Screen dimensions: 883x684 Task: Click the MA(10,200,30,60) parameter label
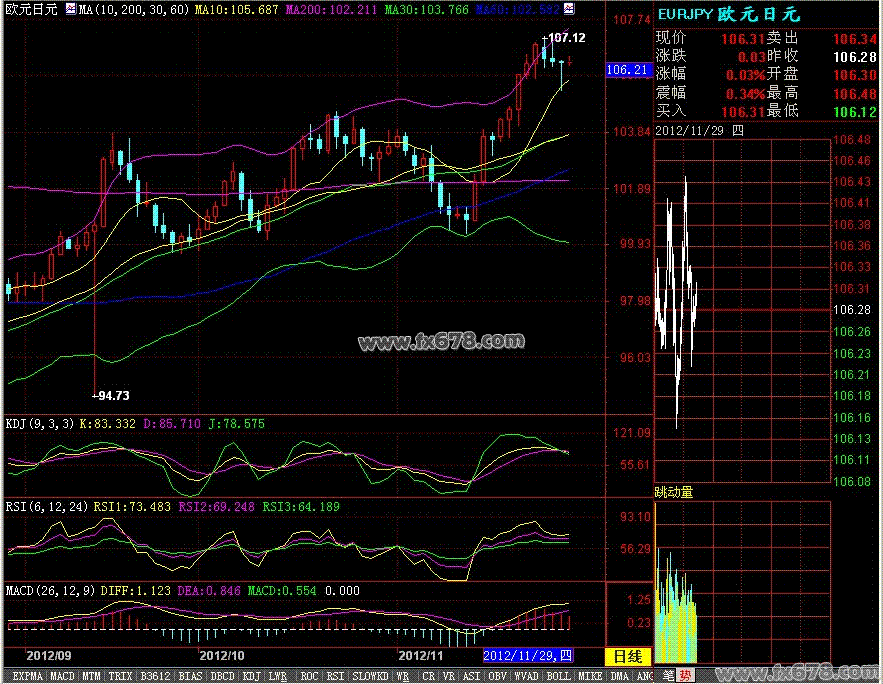pyautogui.click(x=135, y=10)
